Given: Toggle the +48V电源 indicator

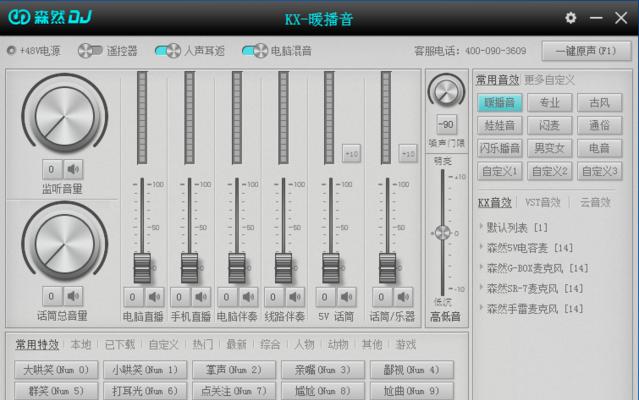Looking at the screenshot, I should [x=11, y=51].
